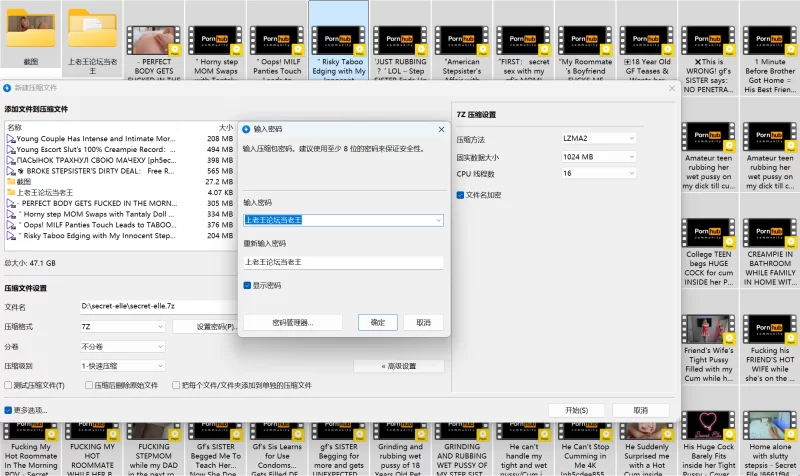This screenshot has width=800, height=476.
Task: Toggle the 文件名加密 checkbox
Action: pos(460,195)
